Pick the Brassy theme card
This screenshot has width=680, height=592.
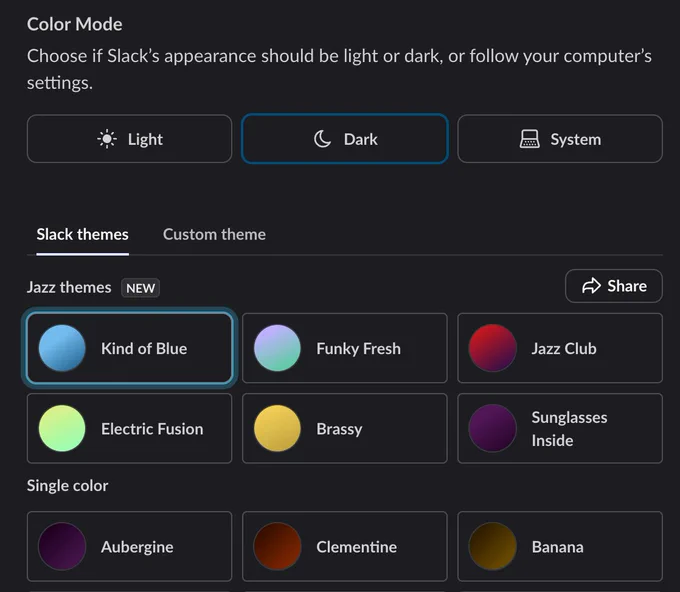coord(345,428)
